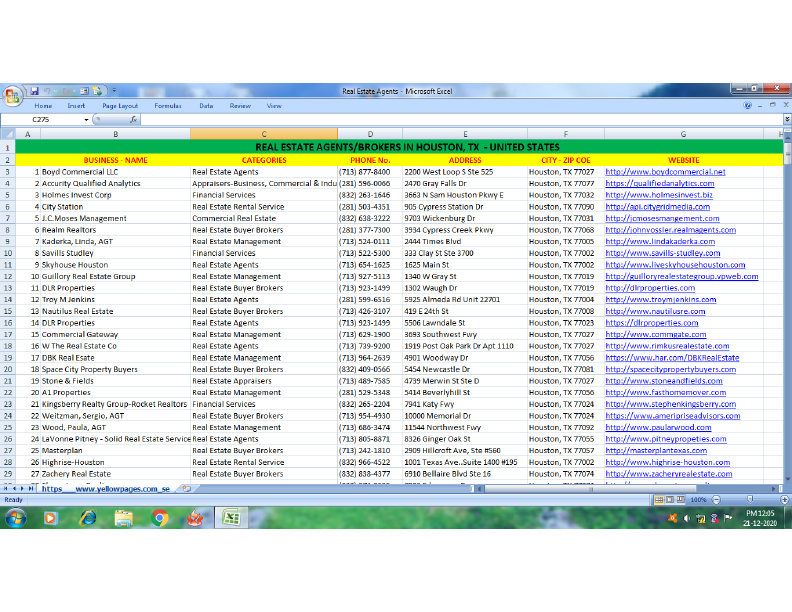Open the Review ribbon tab

[x=240, y=106]
